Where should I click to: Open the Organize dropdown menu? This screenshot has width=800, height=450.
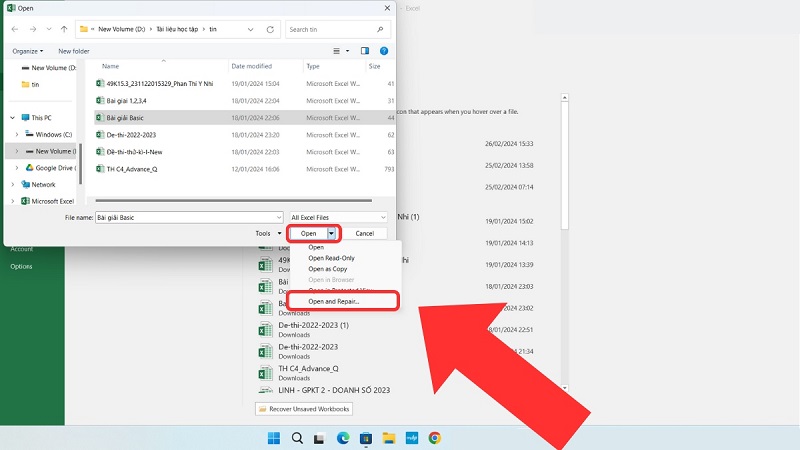click(30, 50)
